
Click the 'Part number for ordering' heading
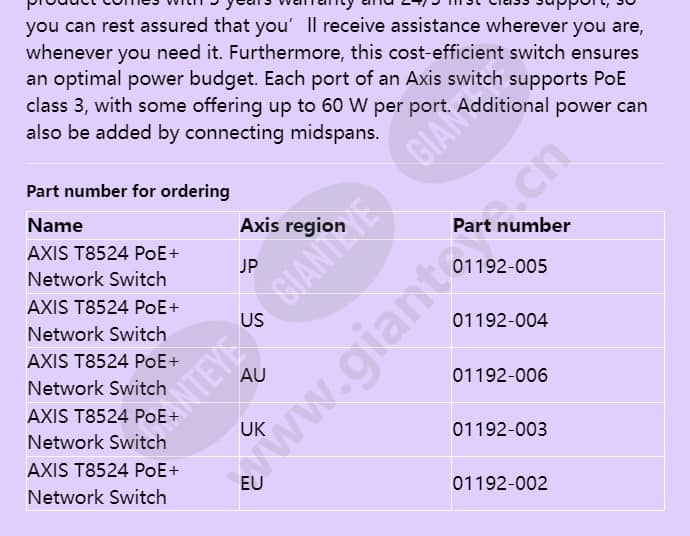click(x=128, y=191)
